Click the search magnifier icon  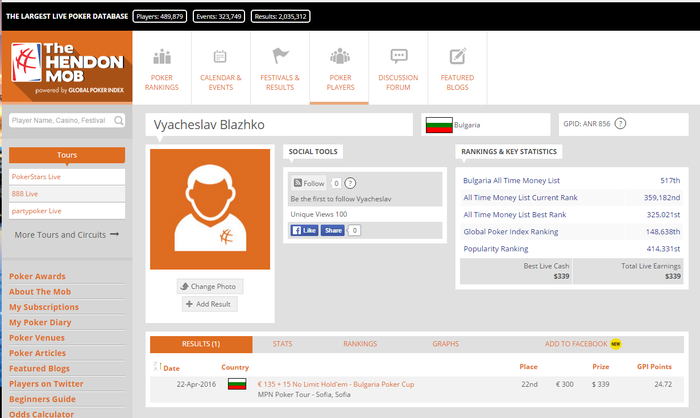(118, 121)
